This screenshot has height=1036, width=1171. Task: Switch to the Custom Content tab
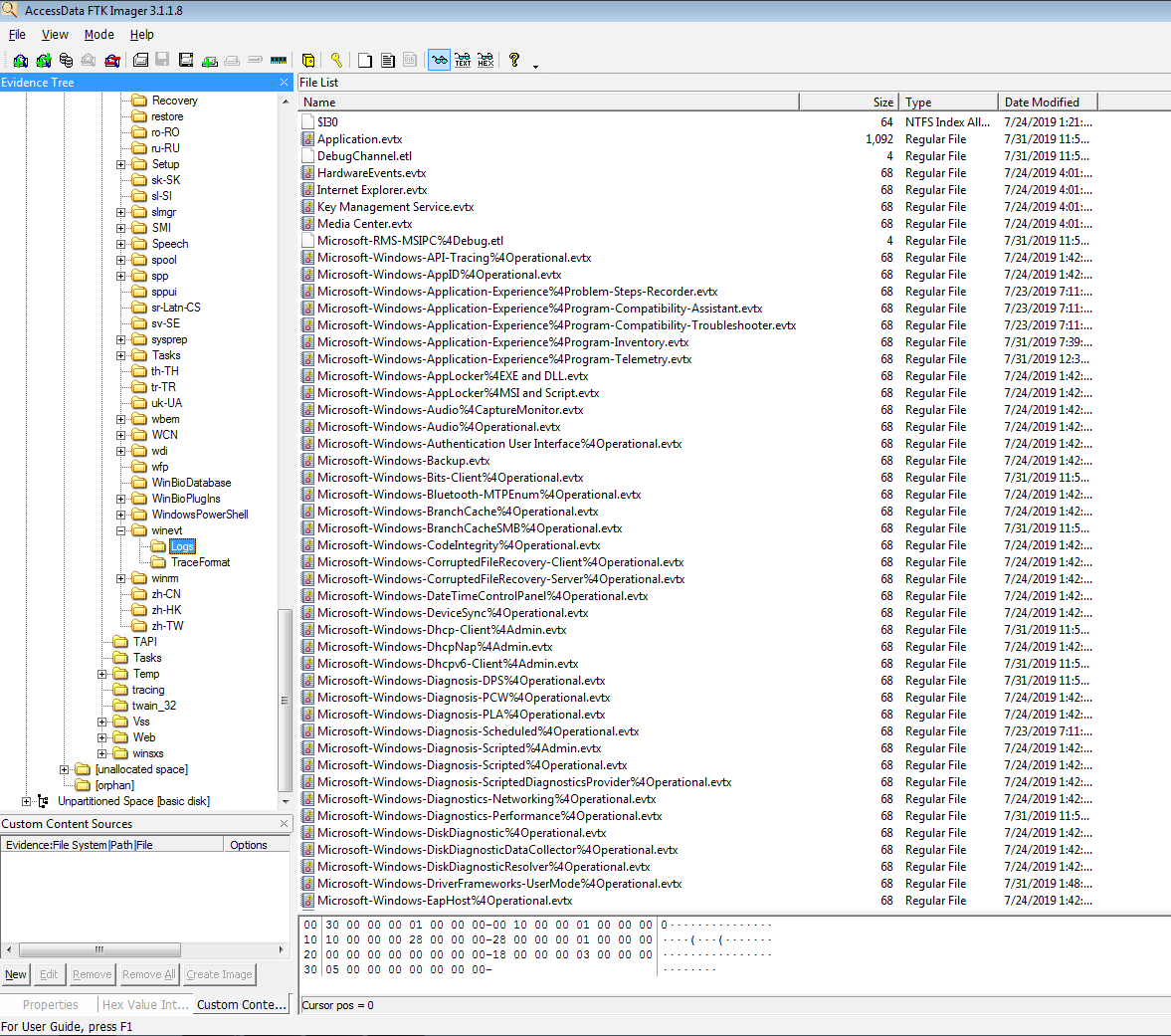[x=241, y=1004]
